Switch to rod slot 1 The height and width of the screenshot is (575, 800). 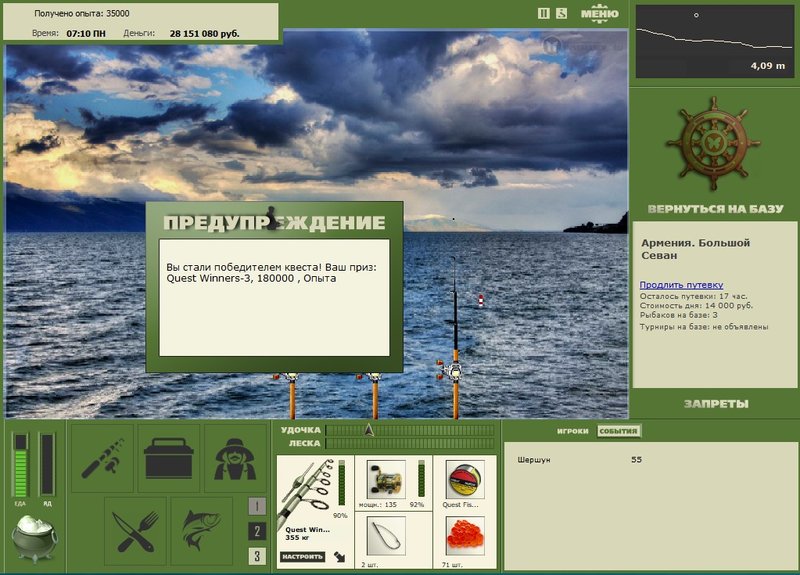tap(257, 506)
